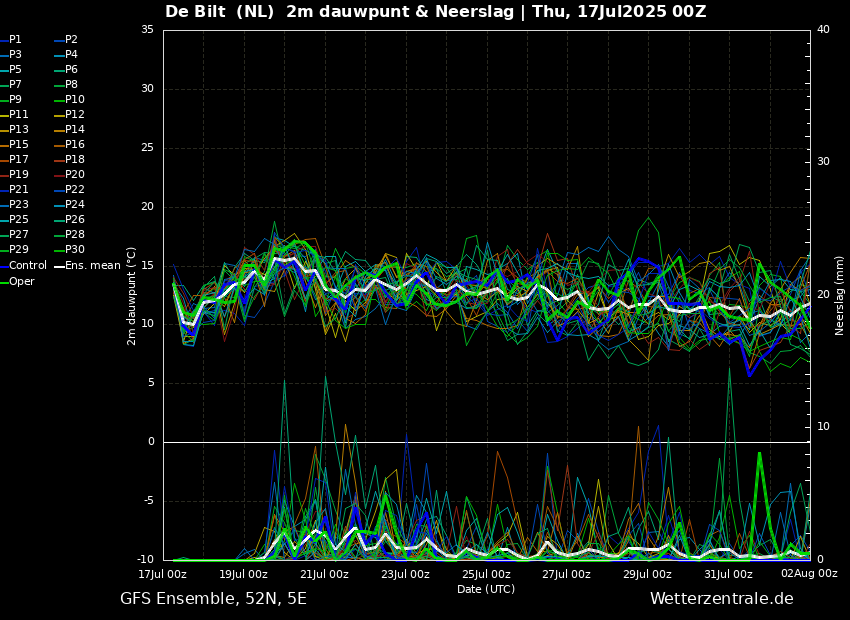Click the P5 legend label
The width and height of the screenshot is (850, 620).
tap(15, 69)
